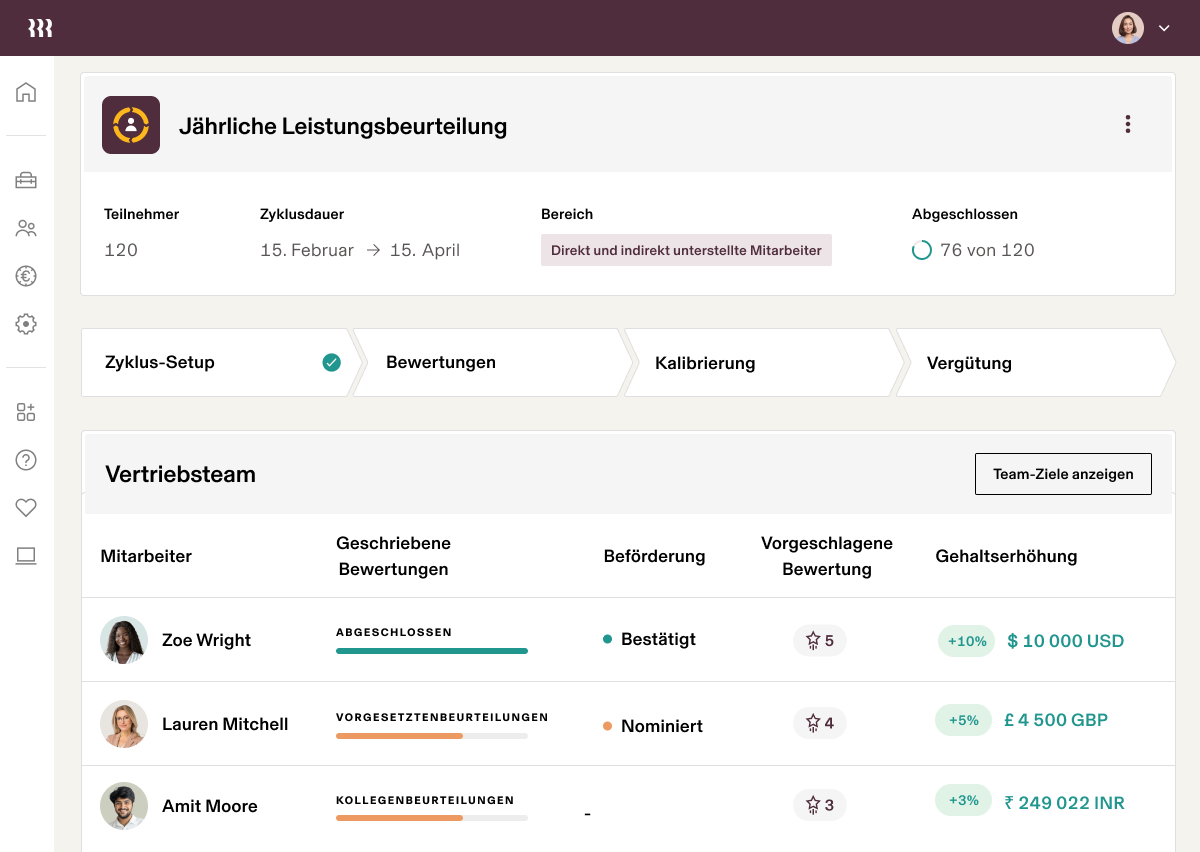Image resolution: width=1200 pixels, height=852 pixels.
Task: Click the Zyklus-Setup completed checkmark
Action: click(331, 362)
